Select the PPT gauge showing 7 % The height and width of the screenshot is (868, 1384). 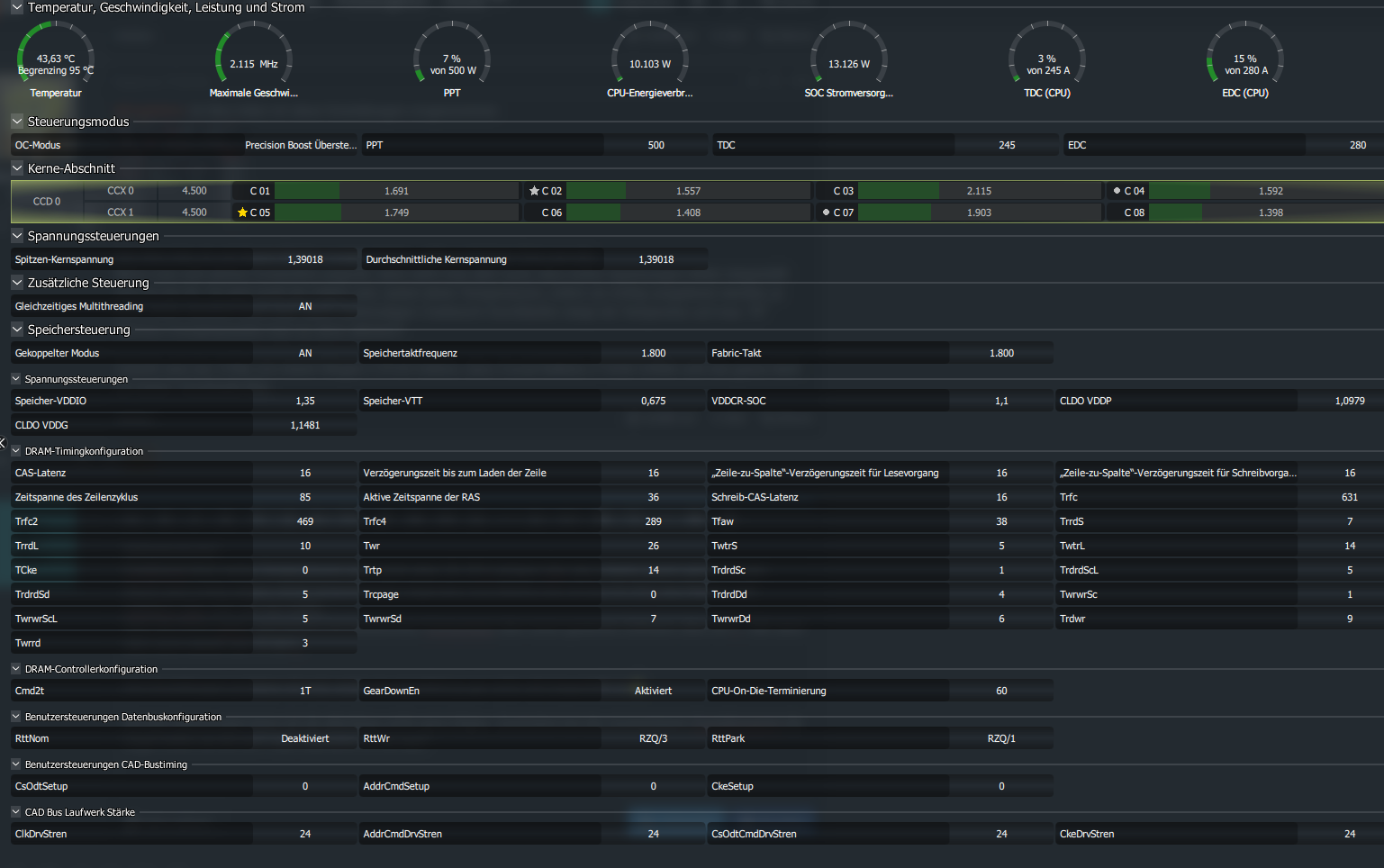click(452, 59)
